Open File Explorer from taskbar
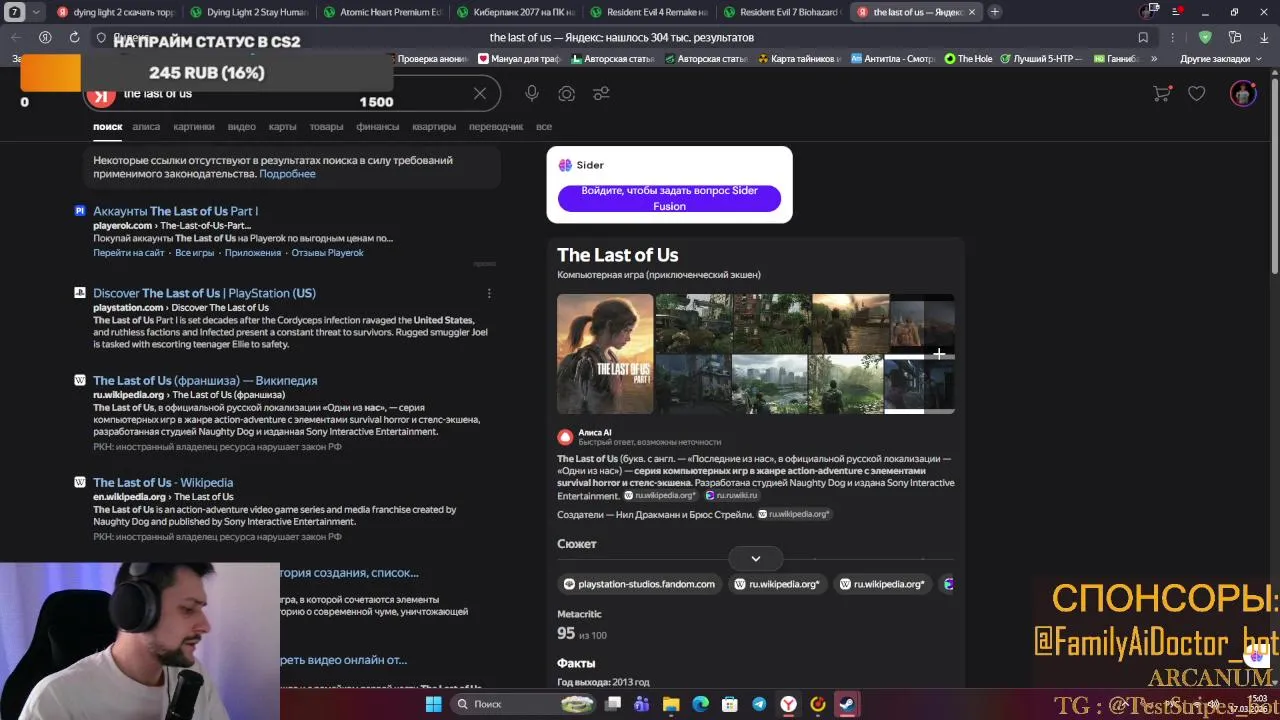Screen dimensions: 1280x720 [671, 704]
